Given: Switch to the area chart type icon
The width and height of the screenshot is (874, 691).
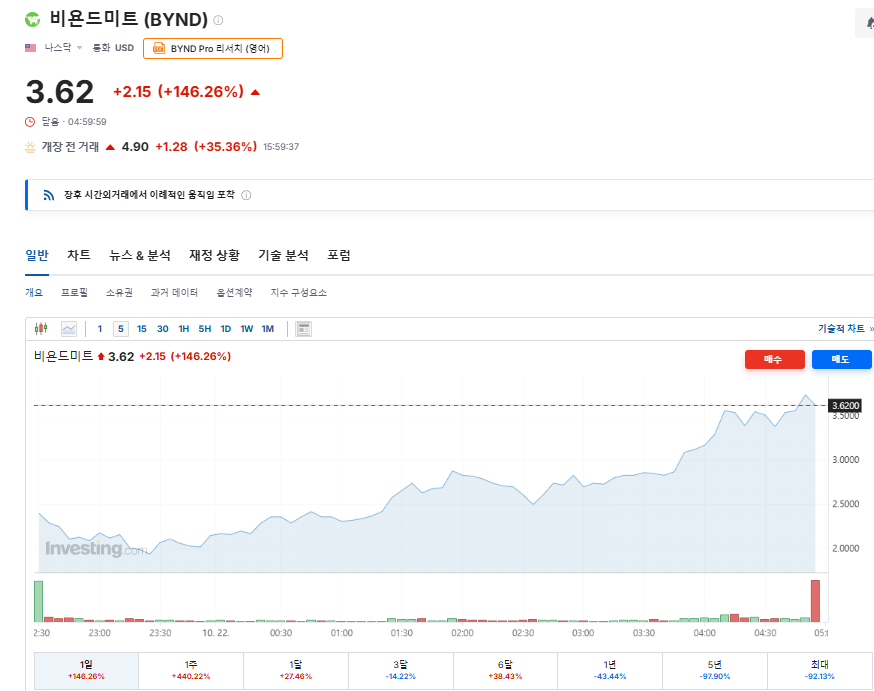Looking at the screenshot, I should [x=69, y=328].
